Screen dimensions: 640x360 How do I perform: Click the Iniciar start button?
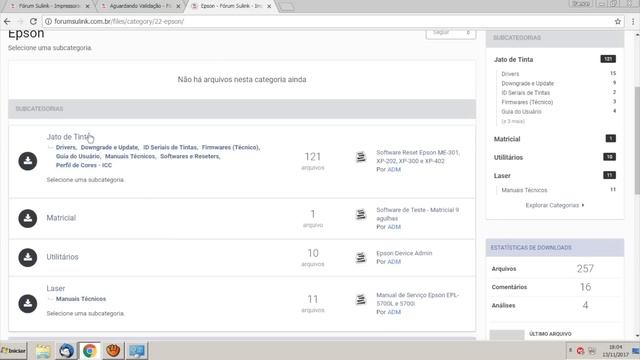13,351
